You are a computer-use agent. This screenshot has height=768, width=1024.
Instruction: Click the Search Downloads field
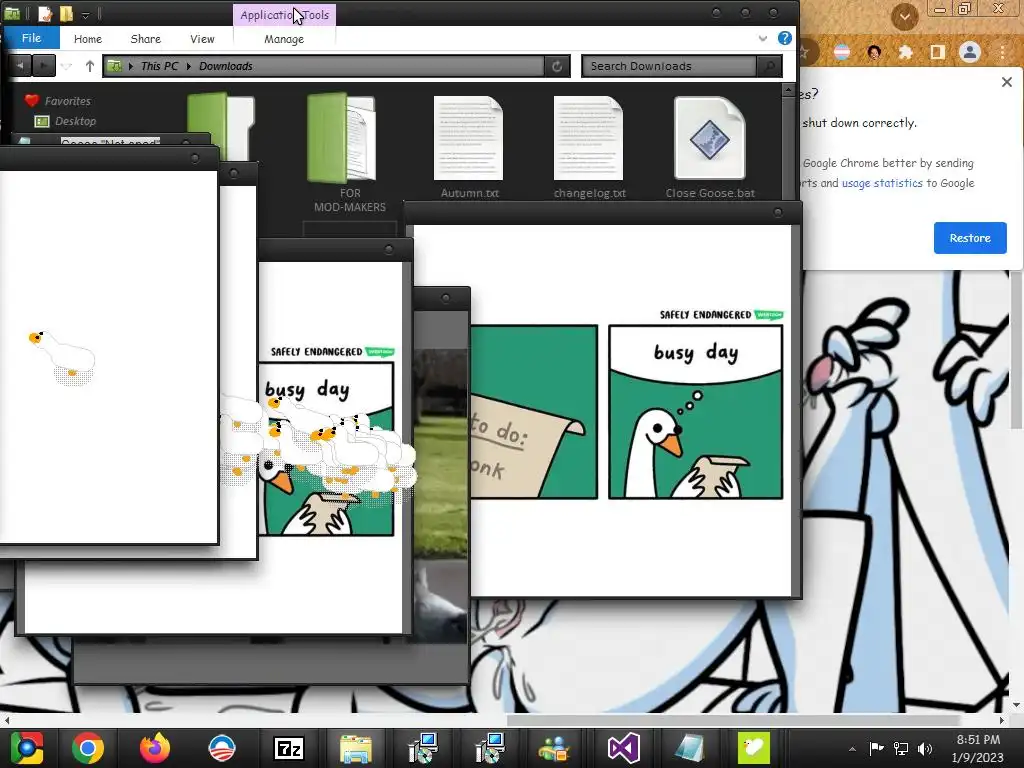(668, 66)
